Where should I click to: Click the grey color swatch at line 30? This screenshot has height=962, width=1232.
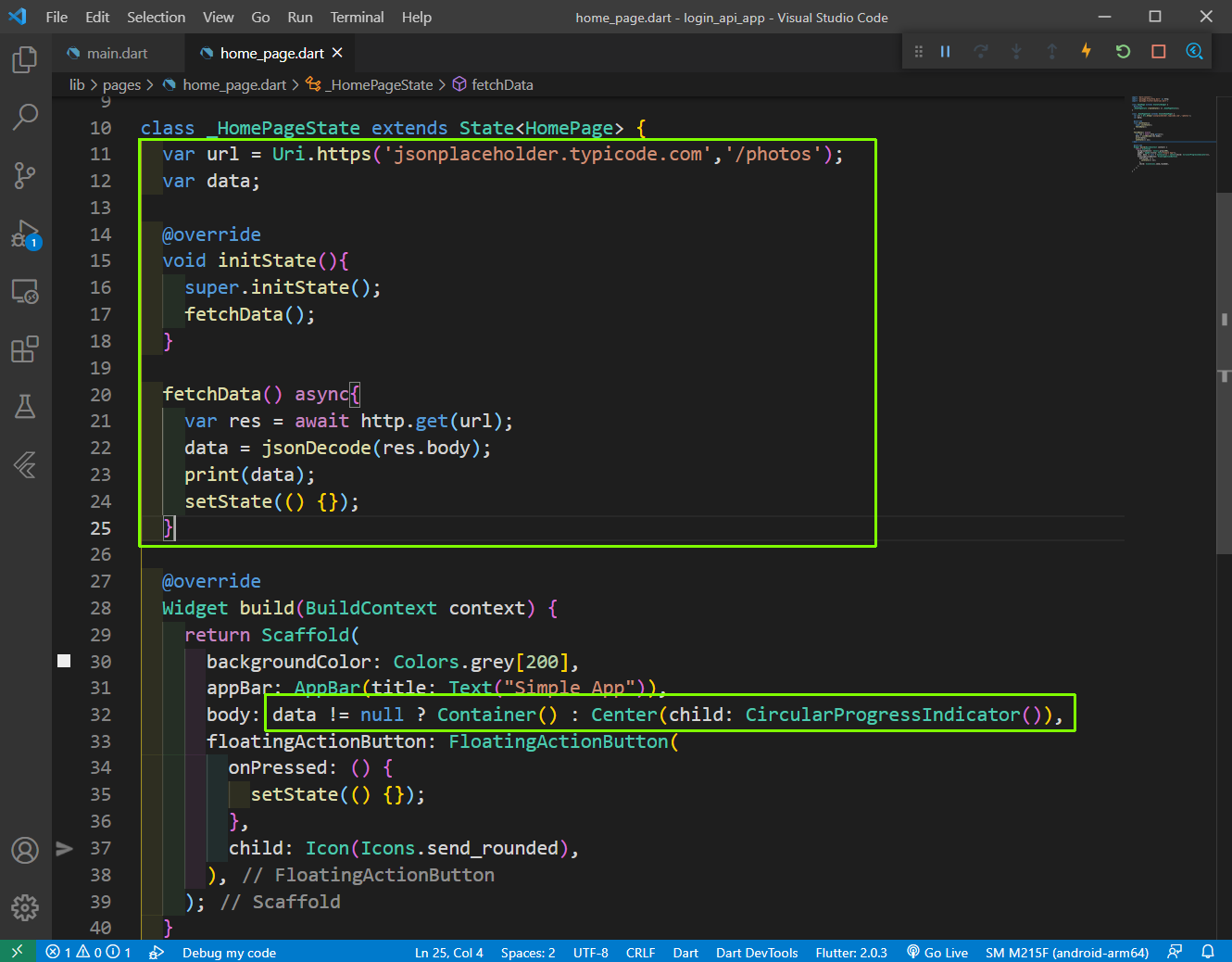point(64,661)
